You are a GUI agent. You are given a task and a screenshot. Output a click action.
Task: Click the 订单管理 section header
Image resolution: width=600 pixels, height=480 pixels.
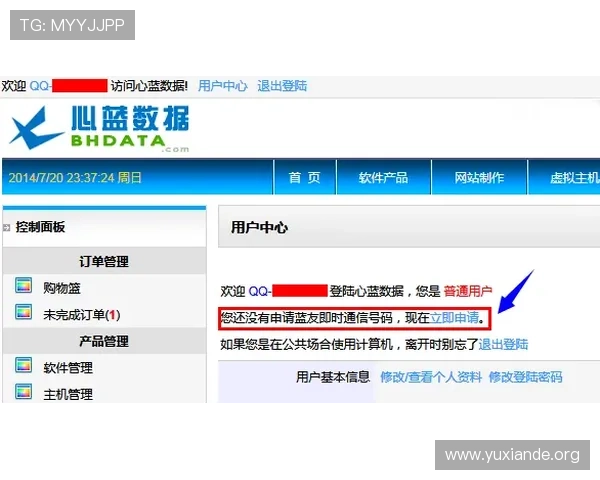tap(104, 261)
